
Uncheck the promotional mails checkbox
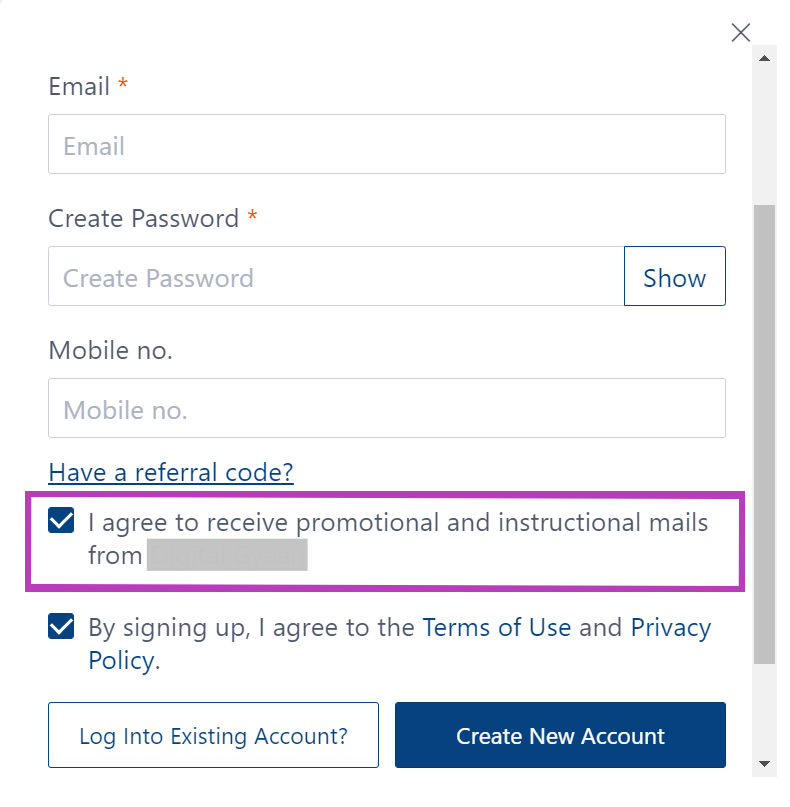coord(61,521)
